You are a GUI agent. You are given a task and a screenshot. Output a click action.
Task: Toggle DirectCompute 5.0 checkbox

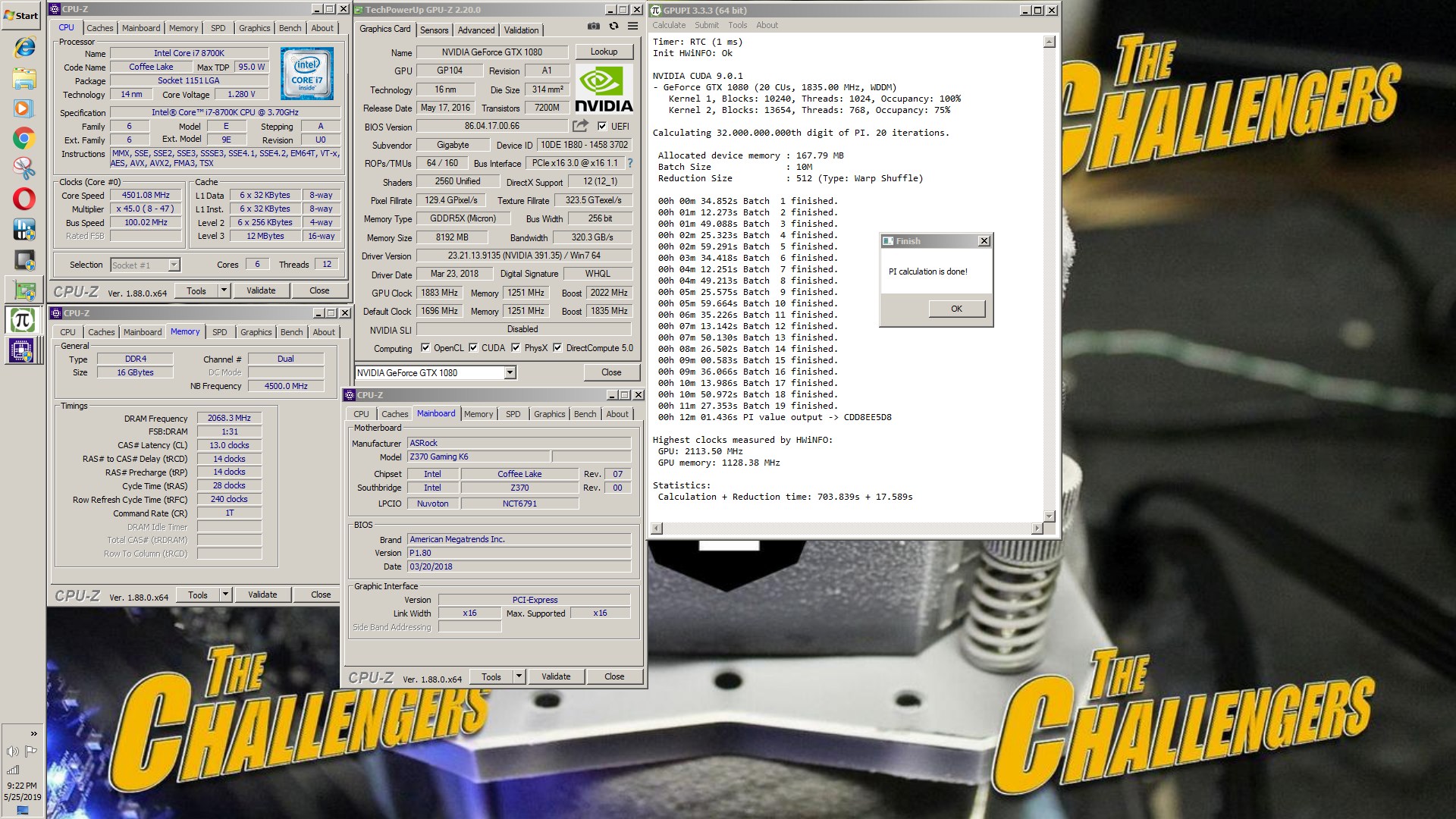point(557,348)
